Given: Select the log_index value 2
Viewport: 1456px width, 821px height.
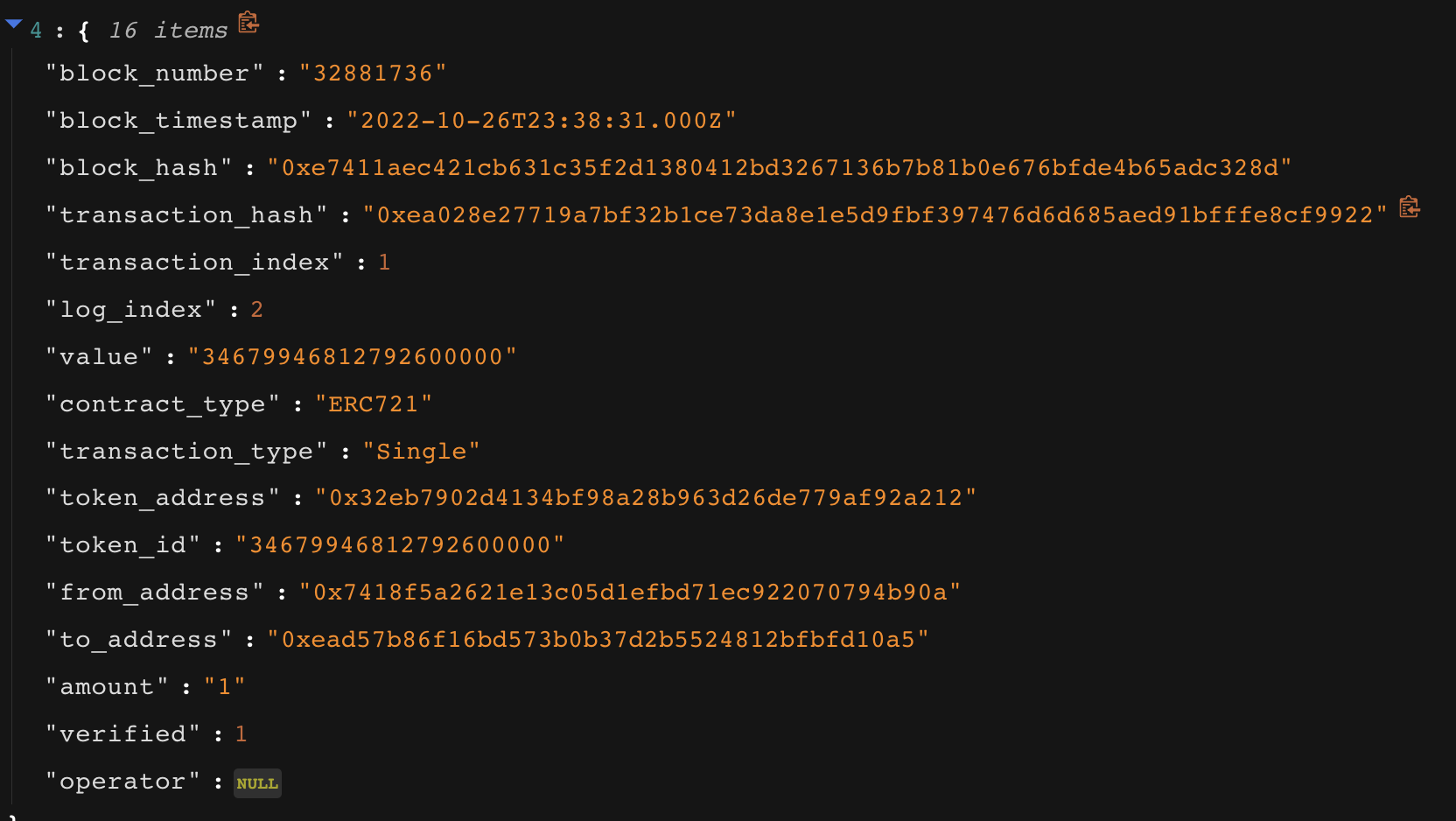Looking at the screenshot, I should coord(256,310).
